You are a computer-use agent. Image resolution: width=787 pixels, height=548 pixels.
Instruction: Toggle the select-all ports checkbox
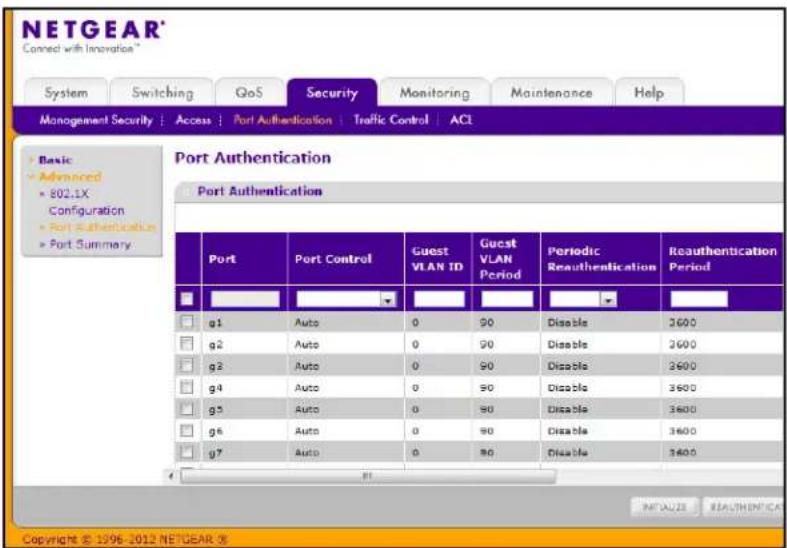pyautogui.click(x=187, y=299)
